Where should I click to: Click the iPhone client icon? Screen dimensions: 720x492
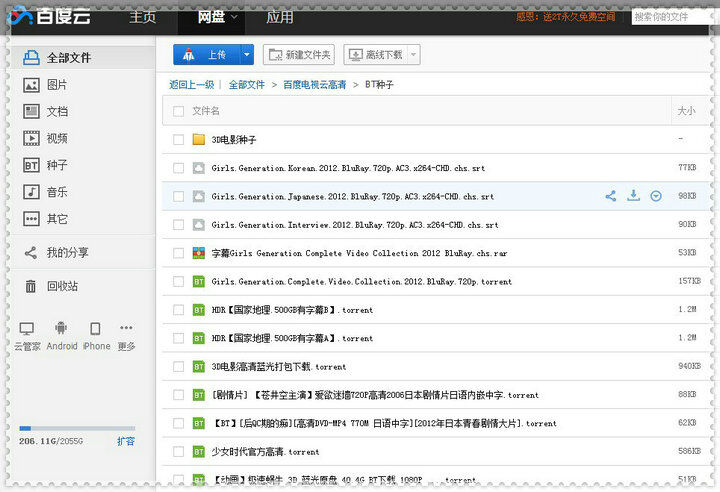coord(95,329)
